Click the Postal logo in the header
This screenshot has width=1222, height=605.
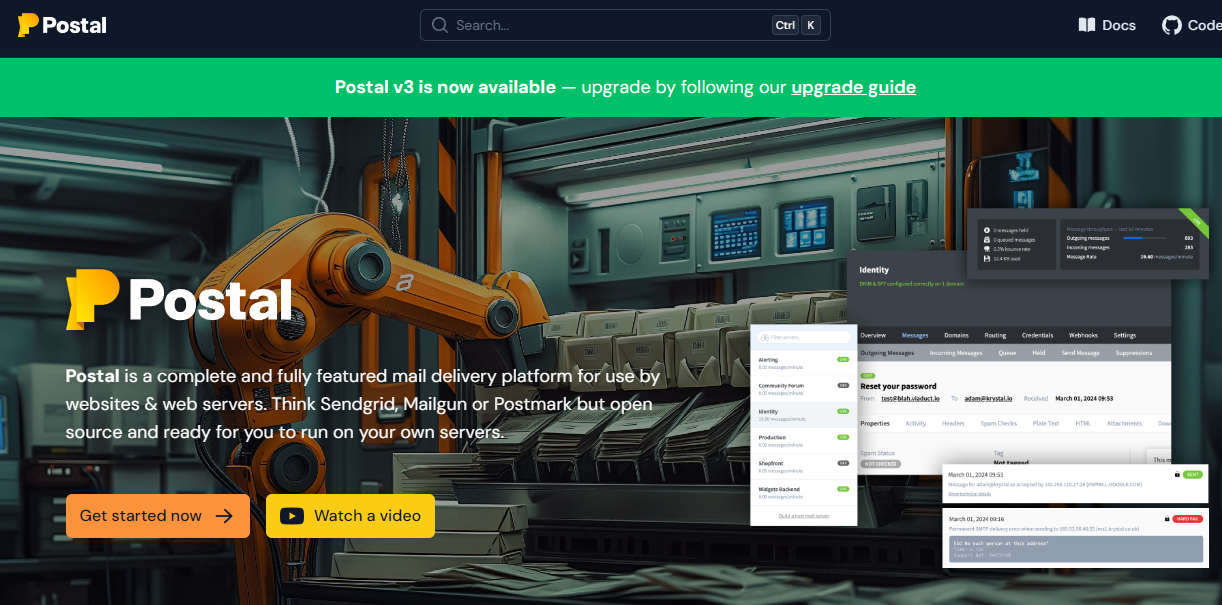point(62,25)
